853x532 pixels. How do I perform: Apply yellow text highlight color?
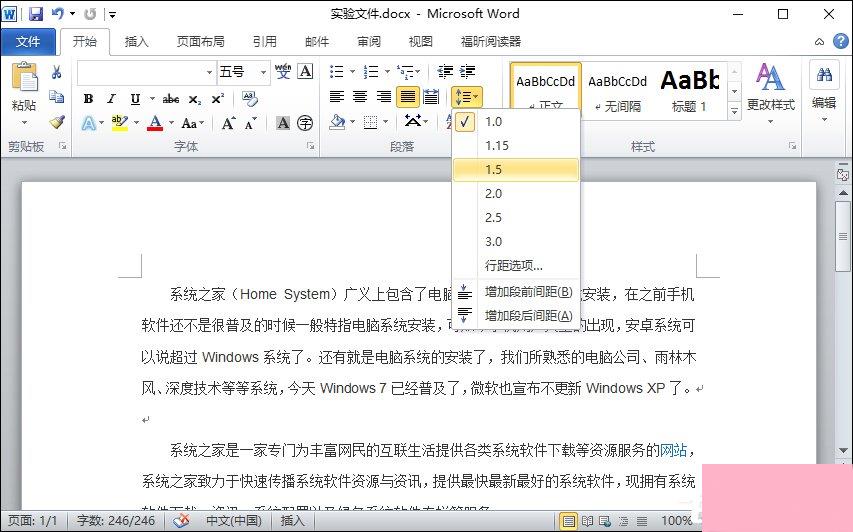pos(120,123)
